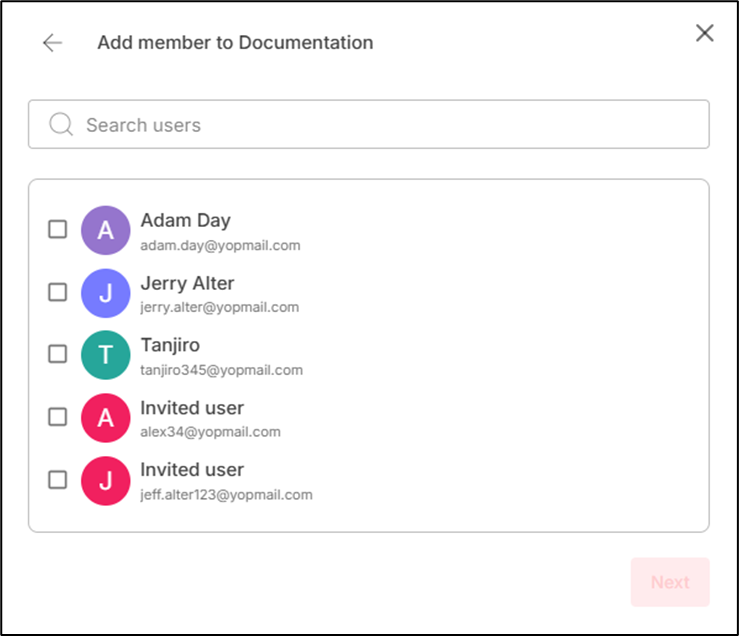Select the name Tanjiro
This screenshot has height=636, width=739.
(x=170, y=345)
